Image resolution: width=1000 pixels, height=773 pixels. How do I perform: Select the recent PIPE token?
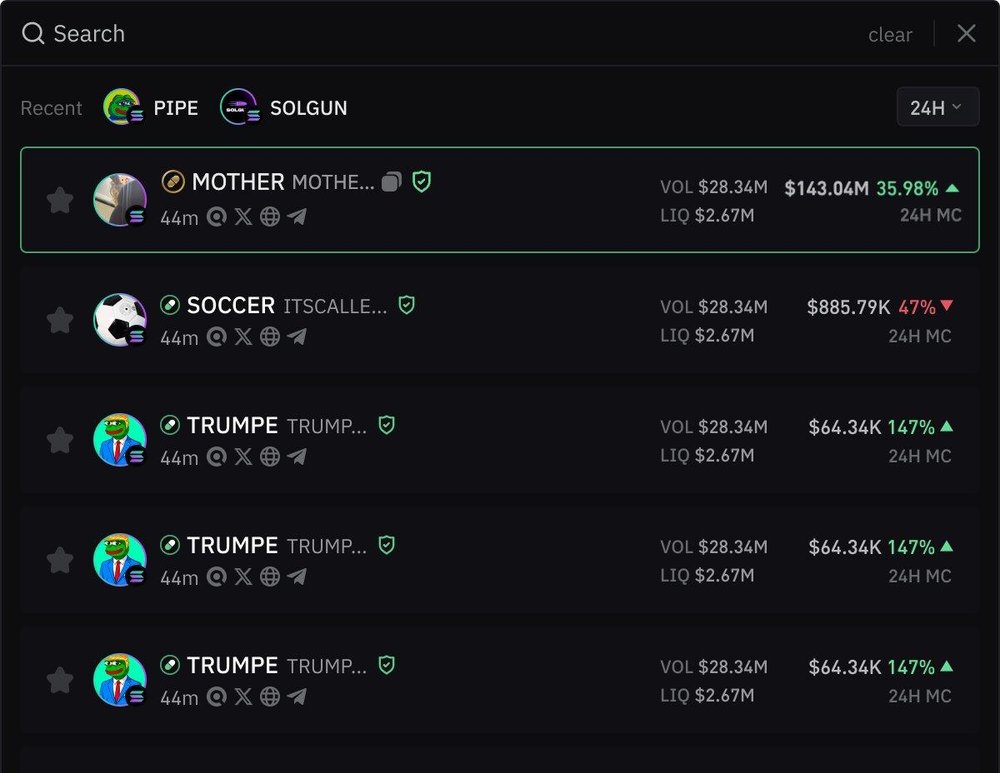pyautogui.click(x=152, y=107)
